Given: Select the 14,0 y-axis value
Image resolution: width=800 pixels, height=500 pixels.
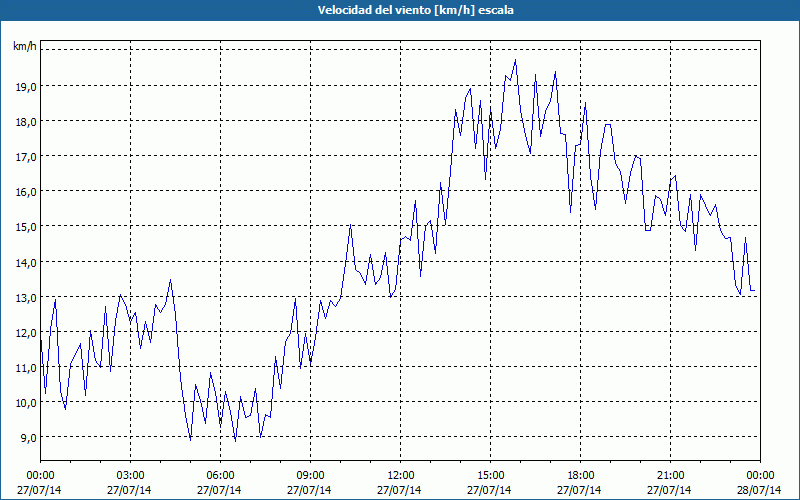Looking at the screenshot, I should [x=26, y=263].
